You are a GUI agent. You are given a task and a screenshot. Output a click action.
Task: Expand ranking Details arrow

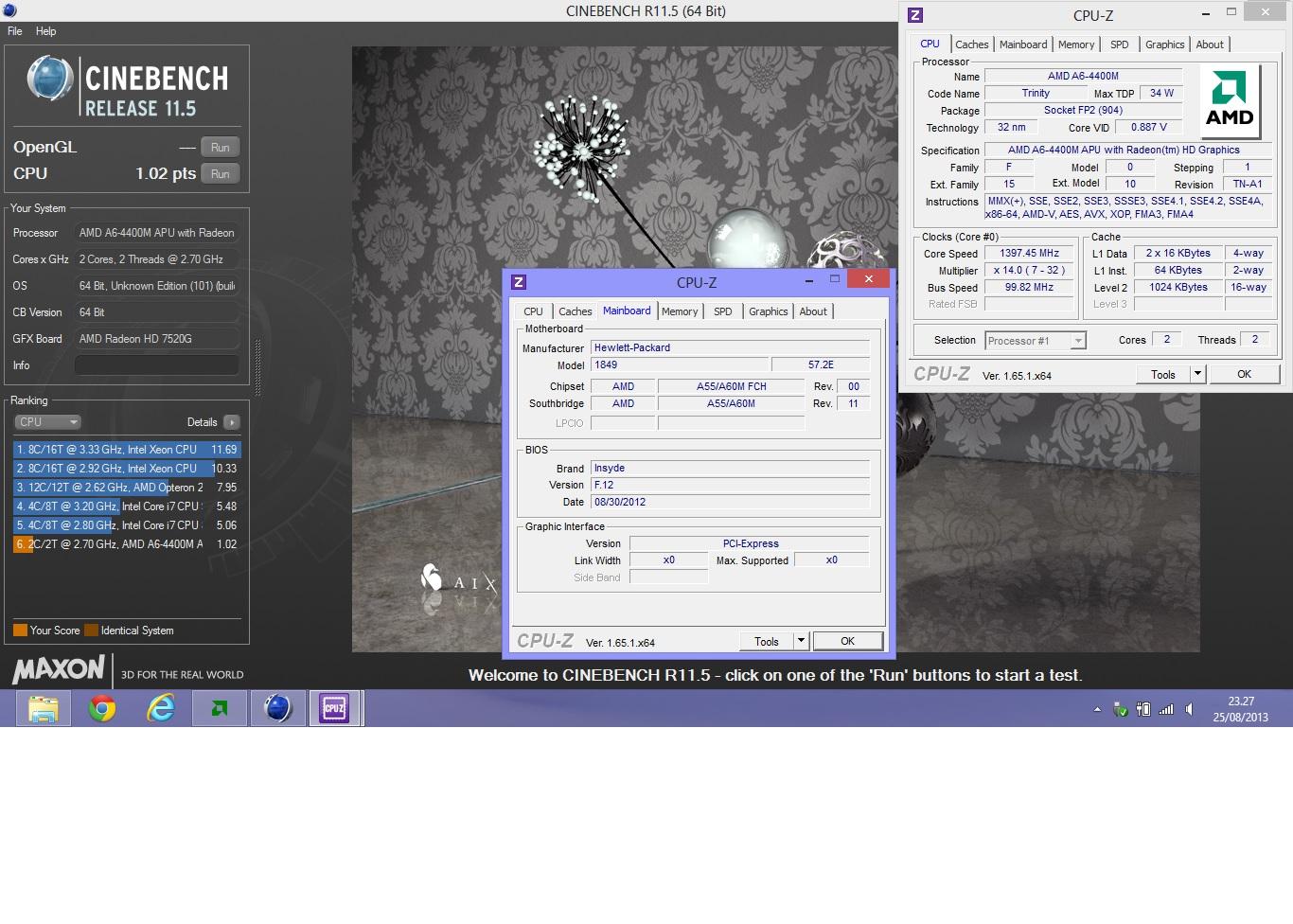(x=232, y=422)
